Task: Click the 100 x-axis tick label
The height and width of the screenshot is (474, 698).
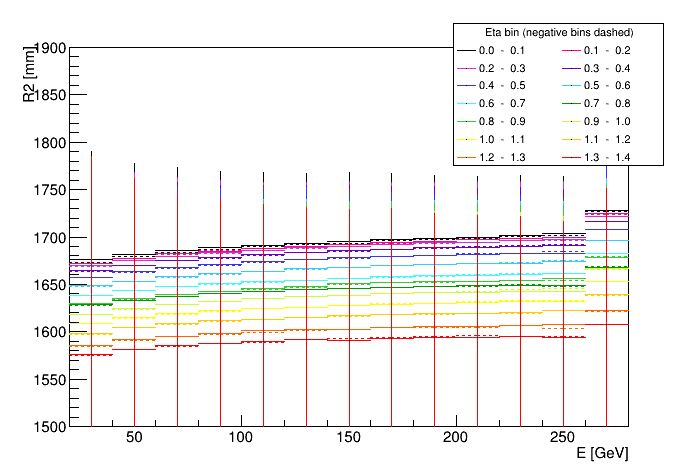Action: tap(241, 439)
